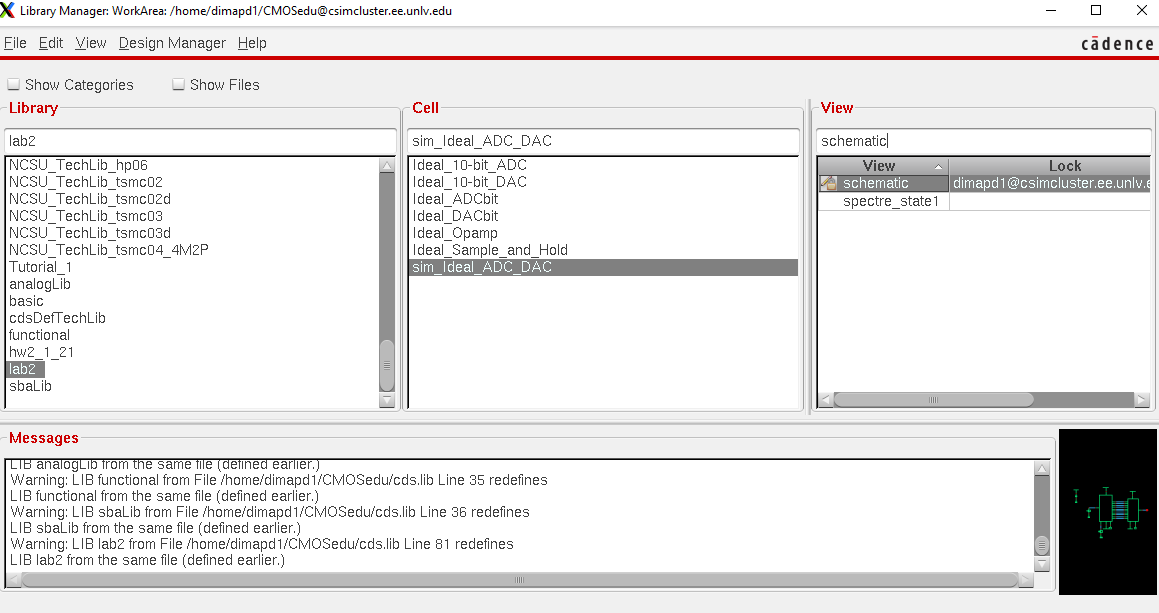Image resolution: width=1159 pixels, height=613 pixels.
Task: Enable the Show Categories checkbox
Action: tap(14, 85)
